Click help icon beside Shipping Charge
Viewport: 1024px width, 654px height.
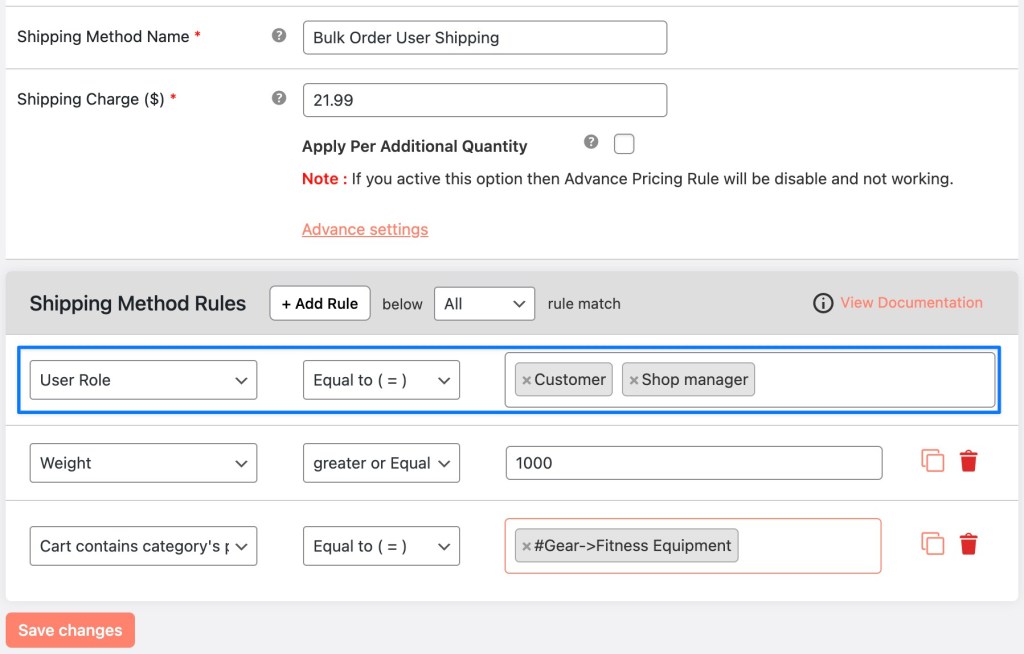[279, 99]
